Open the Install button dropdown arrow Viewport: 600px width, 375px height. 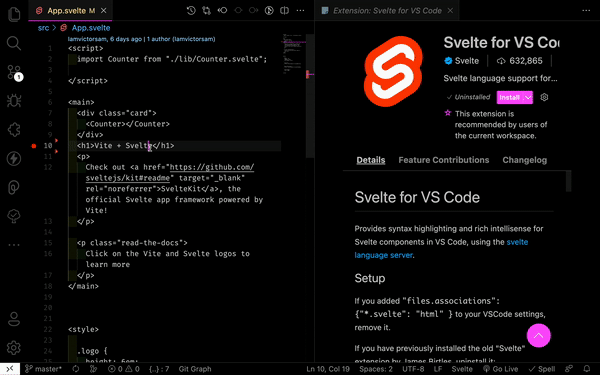click(x=528, y=98)
